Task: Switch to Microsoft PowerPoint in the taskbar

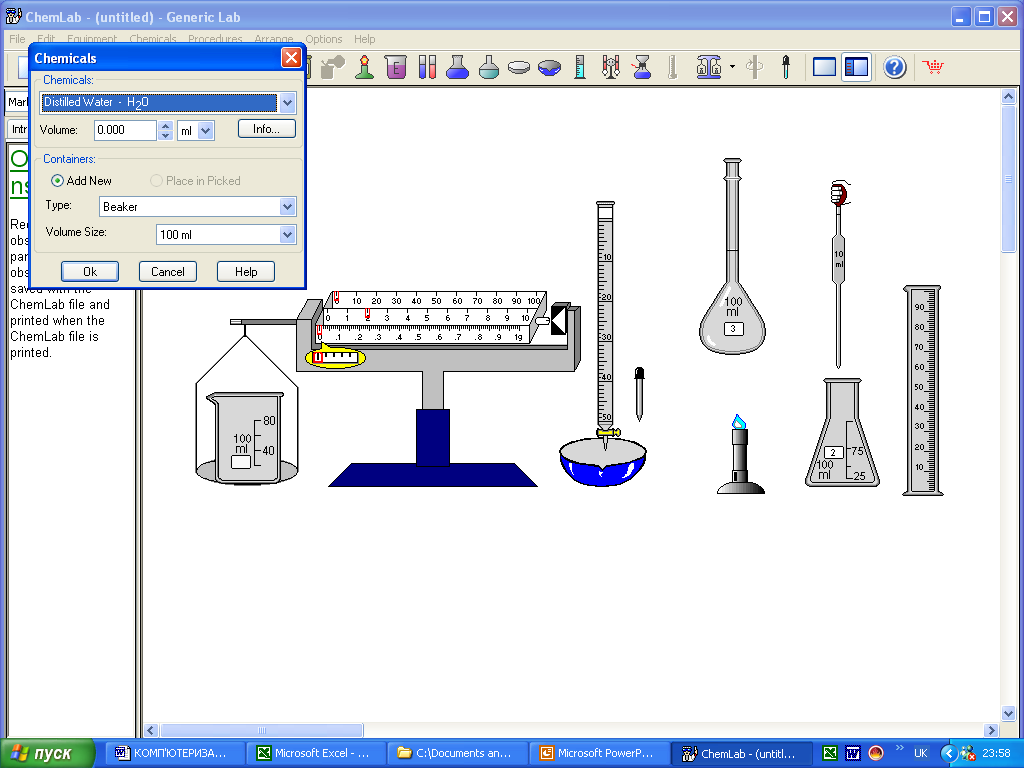Action: point(599,753)
